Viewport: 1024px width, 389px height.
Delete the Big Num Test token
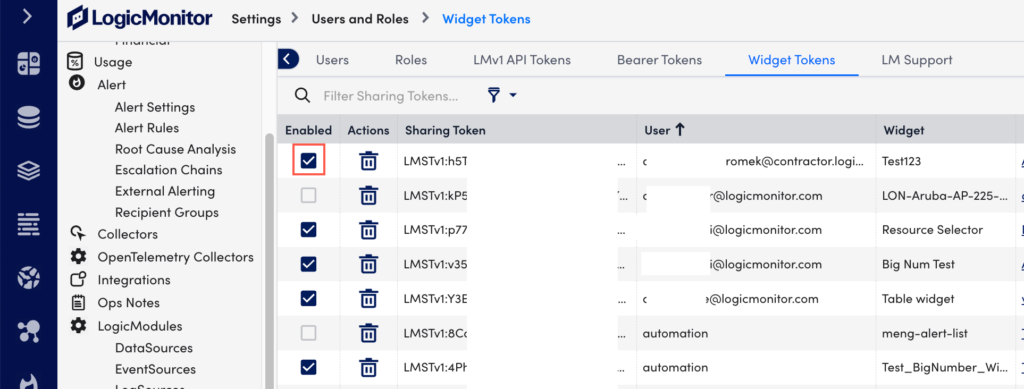point(369,264)
